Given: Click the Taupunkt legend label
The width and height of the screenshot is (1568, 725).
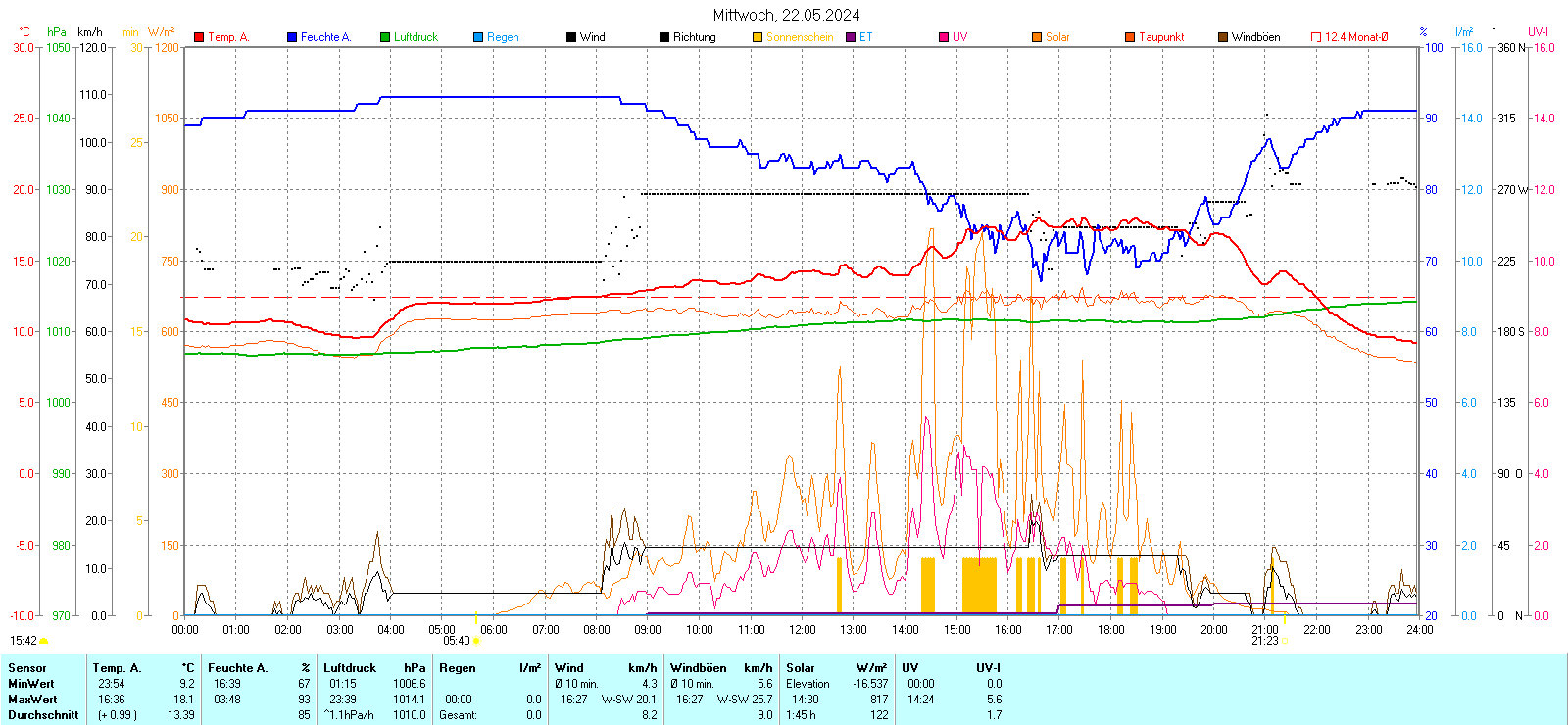Looking at the screenshot, I should [x=1161, y=37].
